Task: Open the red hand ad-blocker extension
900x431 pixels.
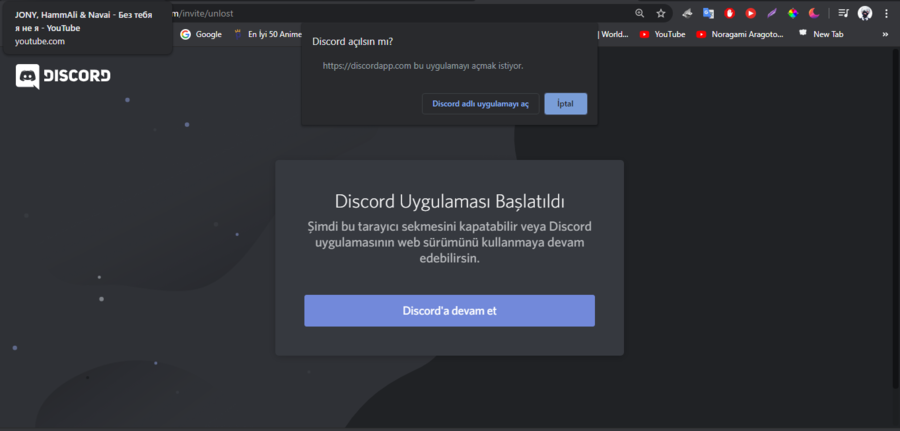Action: pyautogui.click(x=730, y=13)
